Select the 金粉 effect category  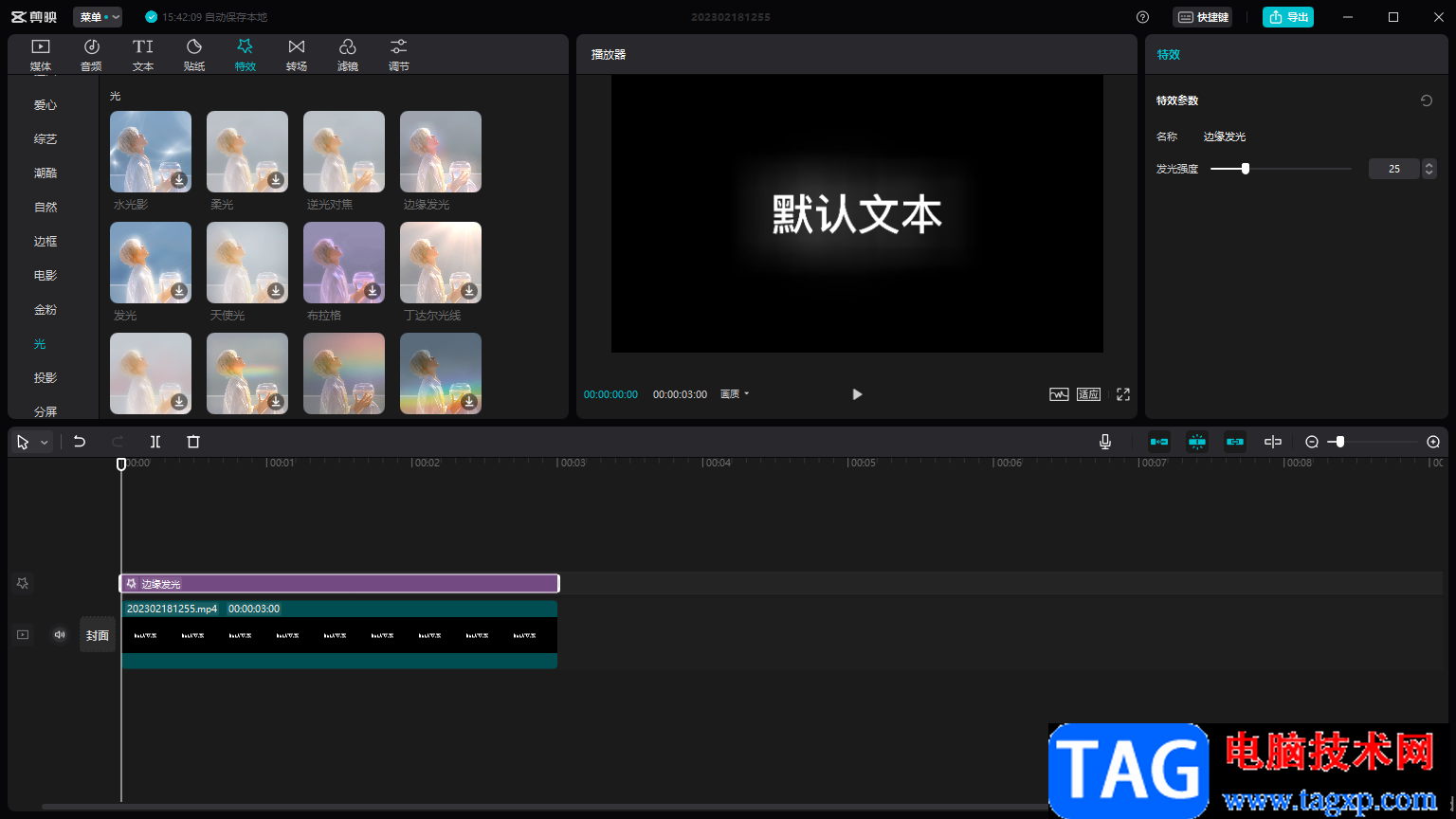tap(45, 310)
